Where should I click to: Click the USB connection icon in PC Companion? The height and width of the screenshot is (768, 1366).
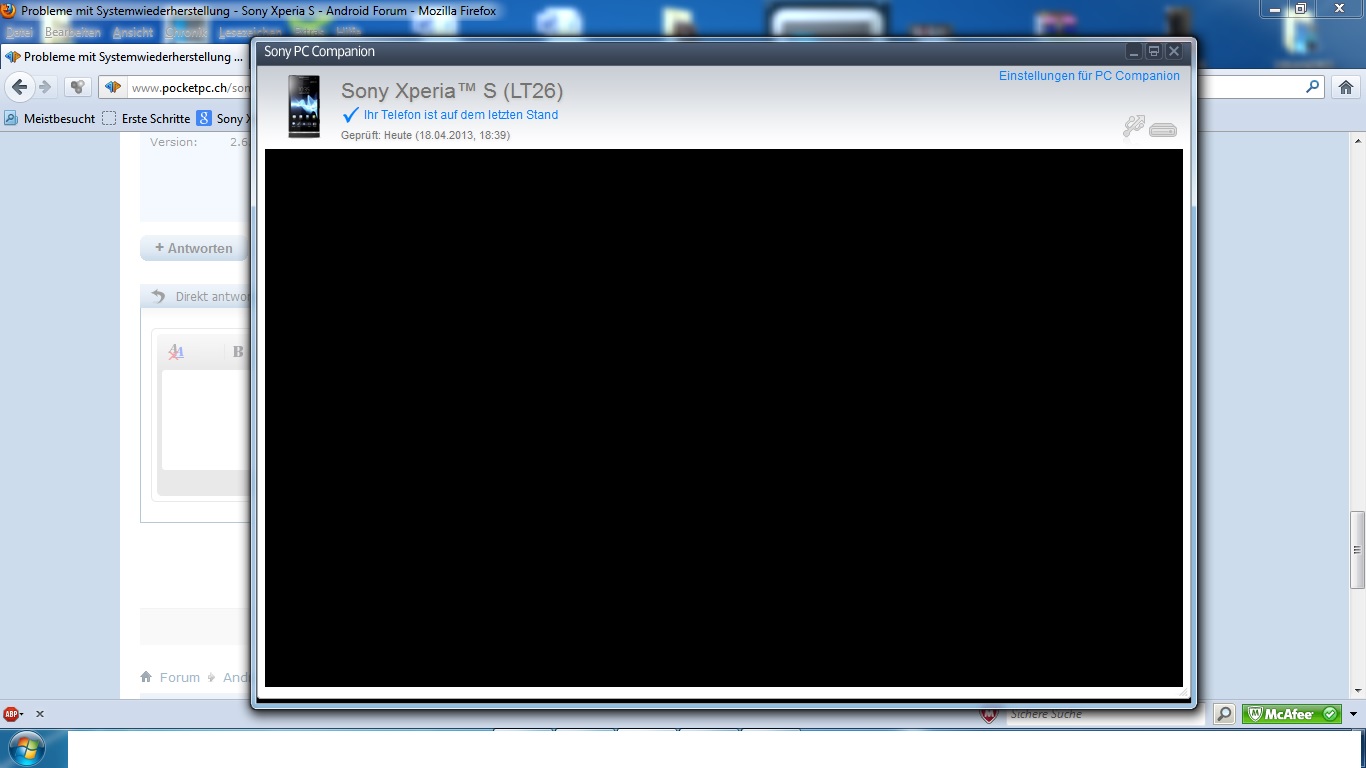[x=1133, y=126]
